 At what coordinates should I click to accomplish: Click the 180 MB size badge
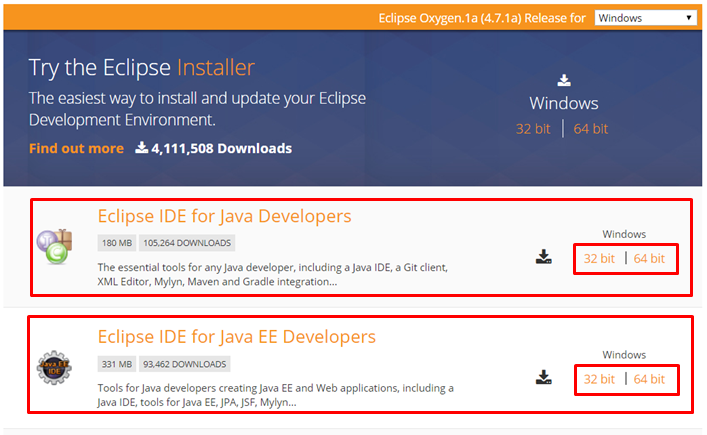(x=116, y=243)
